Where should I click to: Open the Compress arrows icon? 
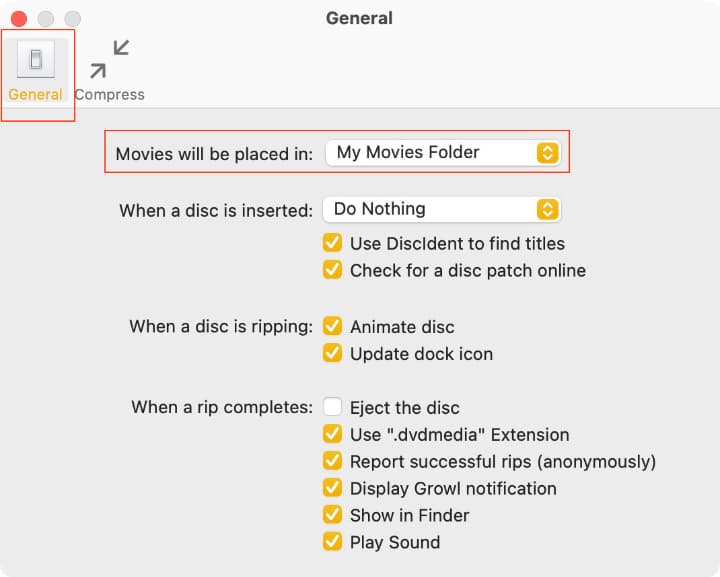pos(110,59)
